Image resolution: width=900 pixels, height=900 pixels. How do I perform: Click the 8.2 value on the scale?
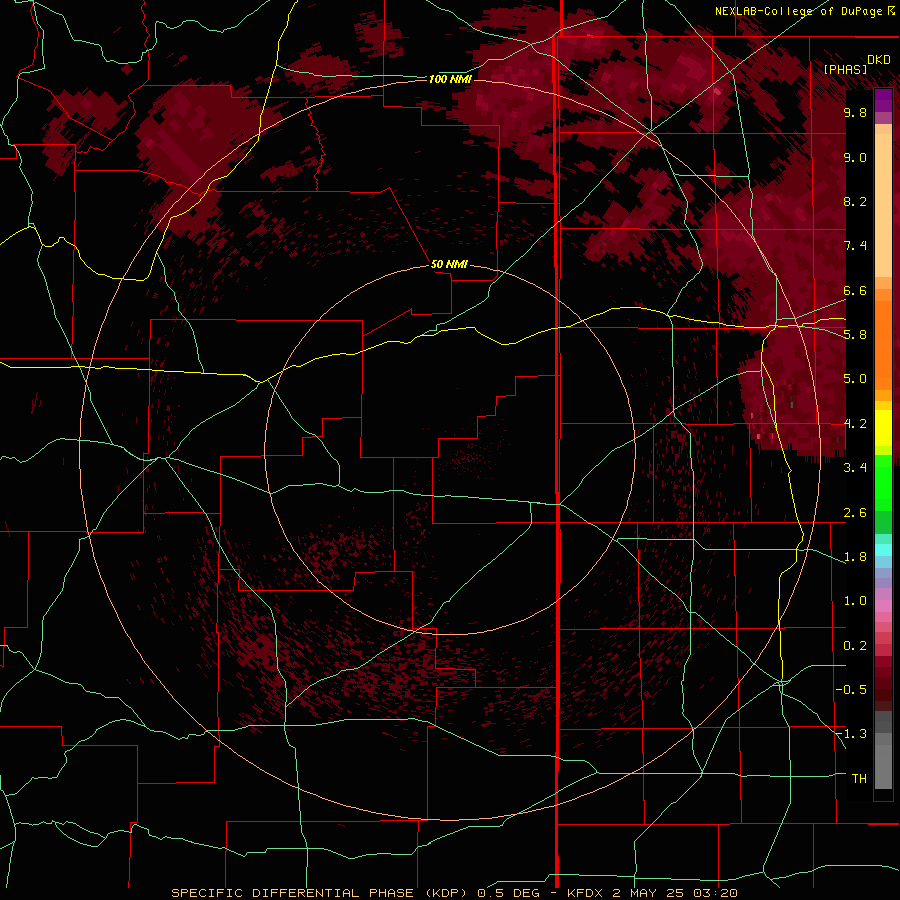coord(855,201)
